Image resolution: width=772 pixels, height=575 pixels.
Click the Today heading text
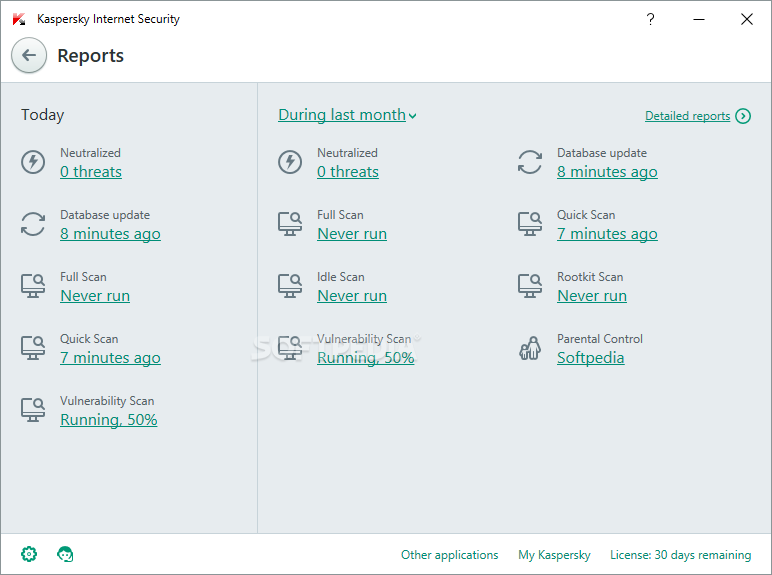[x=42, y=115]
